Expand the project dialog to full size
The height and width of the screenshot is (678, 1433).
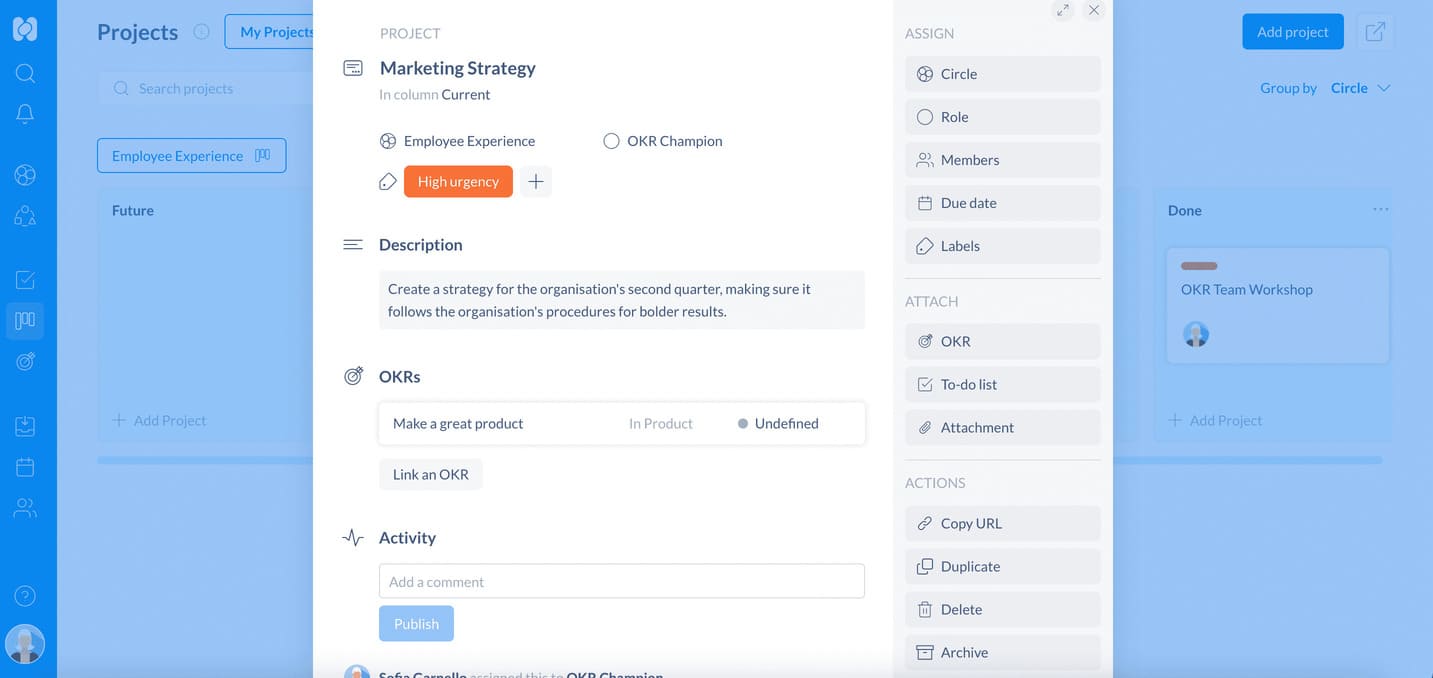1062,10
